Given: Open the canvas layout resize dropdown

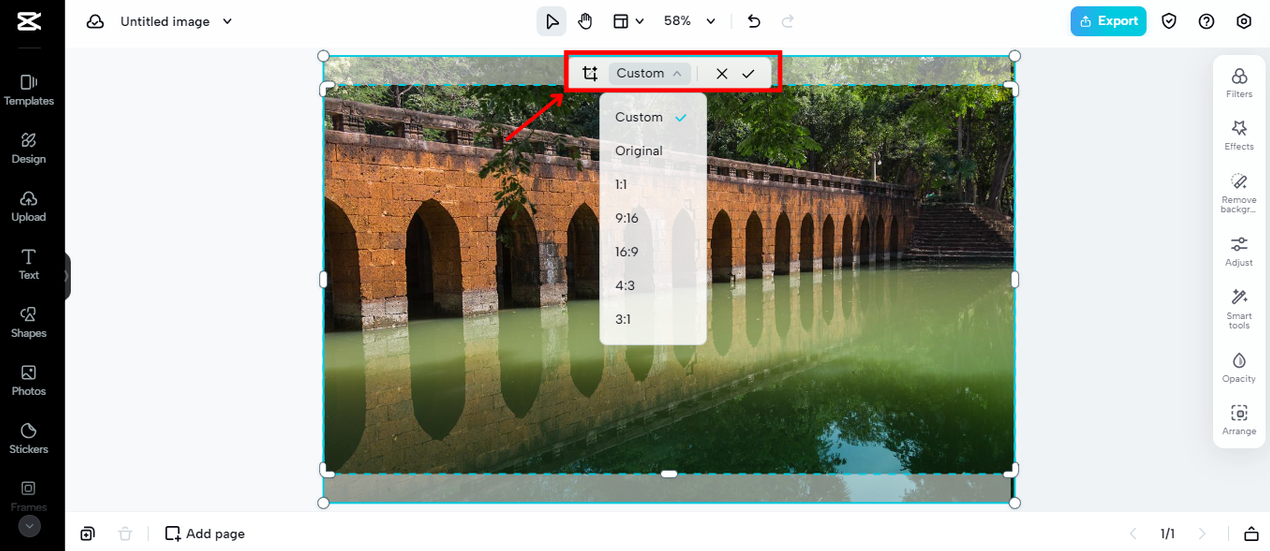Looking at the screenshot, I should click(x=628, y=21).
